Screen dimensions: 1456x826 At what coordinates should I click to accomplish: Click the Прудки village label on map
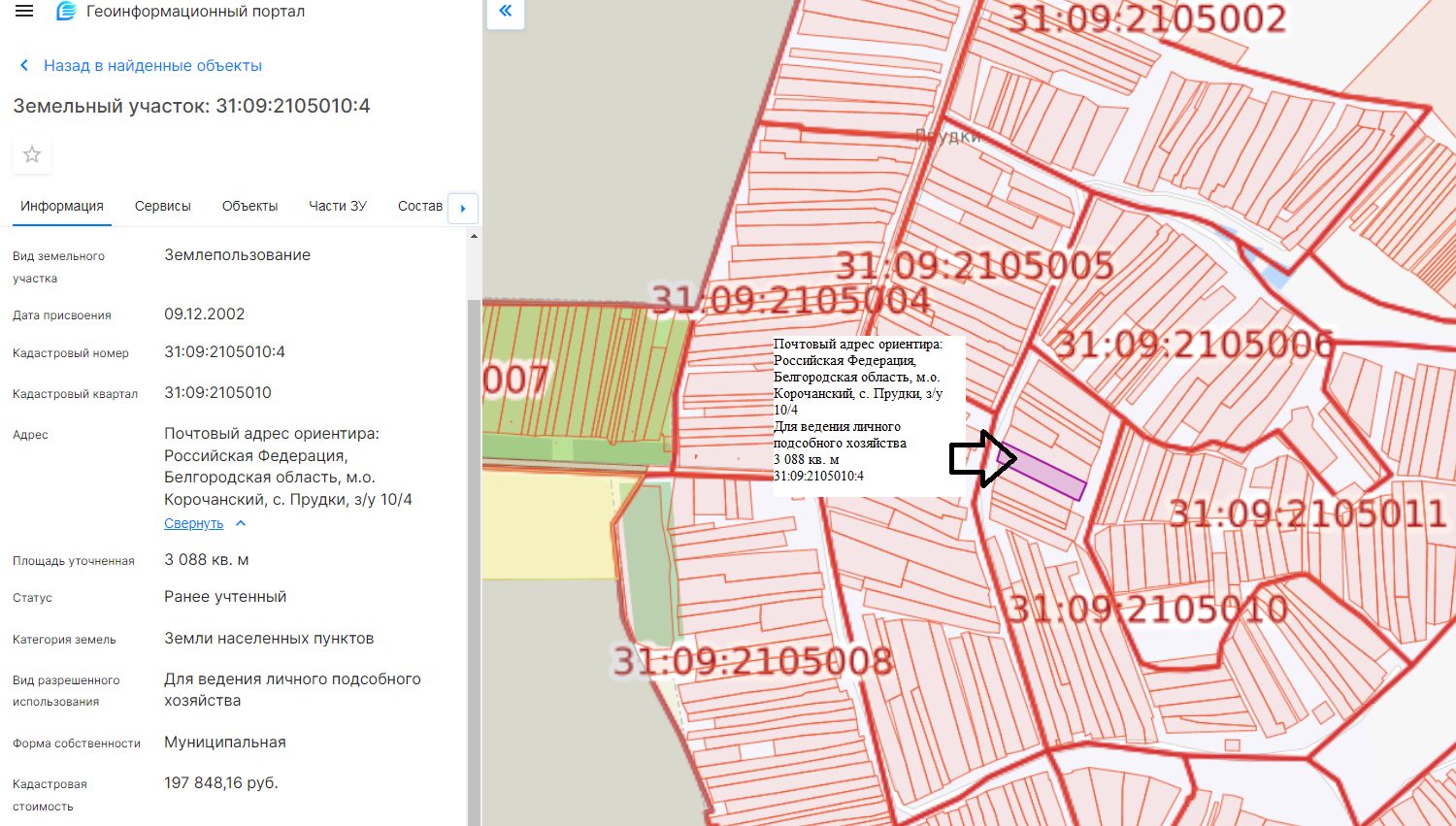point(948,137)
